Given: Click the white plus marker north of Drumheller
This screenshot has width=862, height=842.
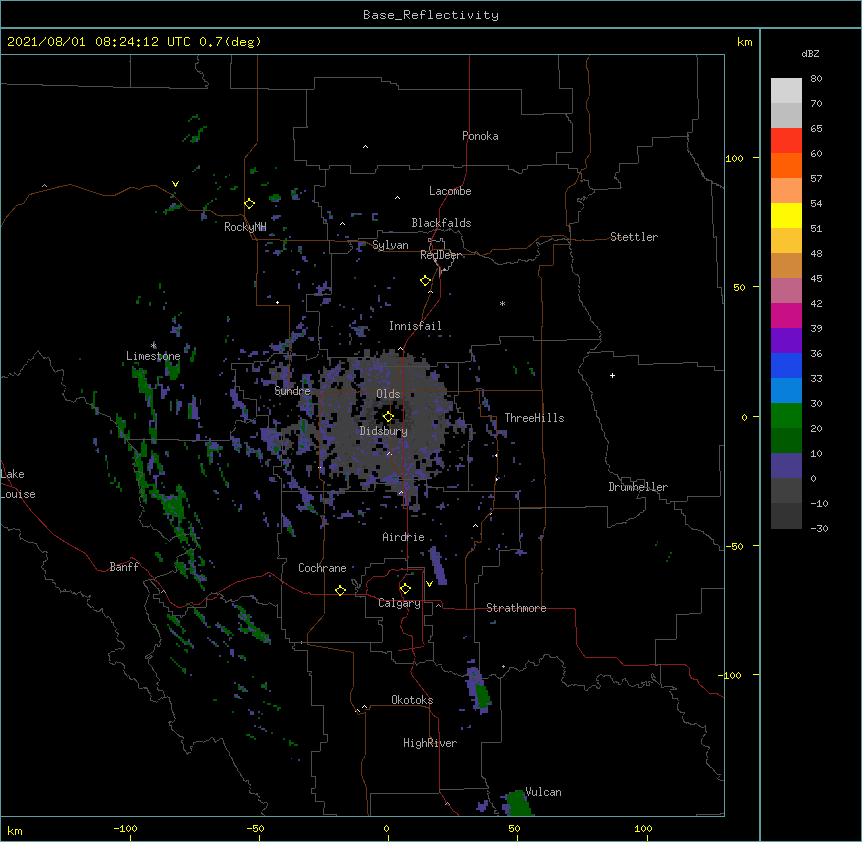Looking at the screenshot, I should 612,375.
